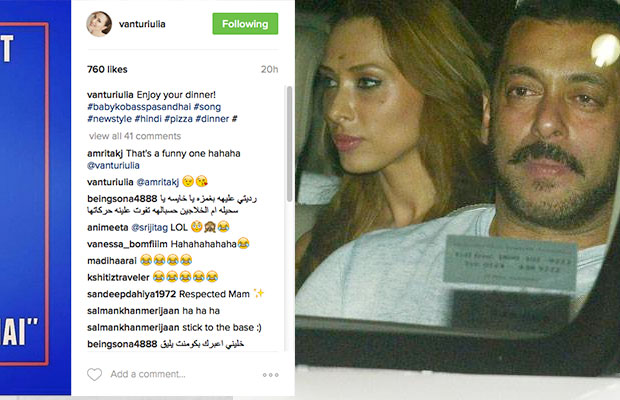Viewport: 620px width, 400px height.
Task: Click the comments scrollbar thumb
Action: click(x=289, y=144)
